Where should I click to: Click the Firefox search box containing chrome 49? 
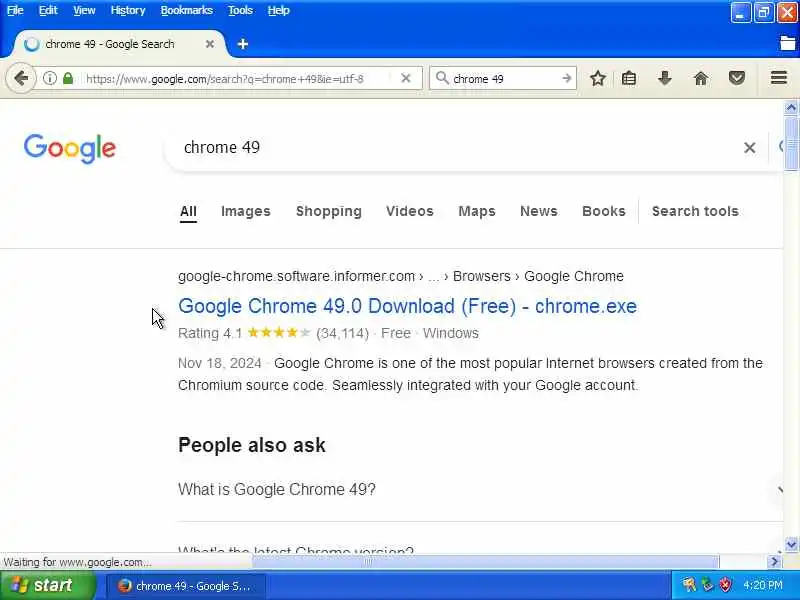click(x=503, y=79)
